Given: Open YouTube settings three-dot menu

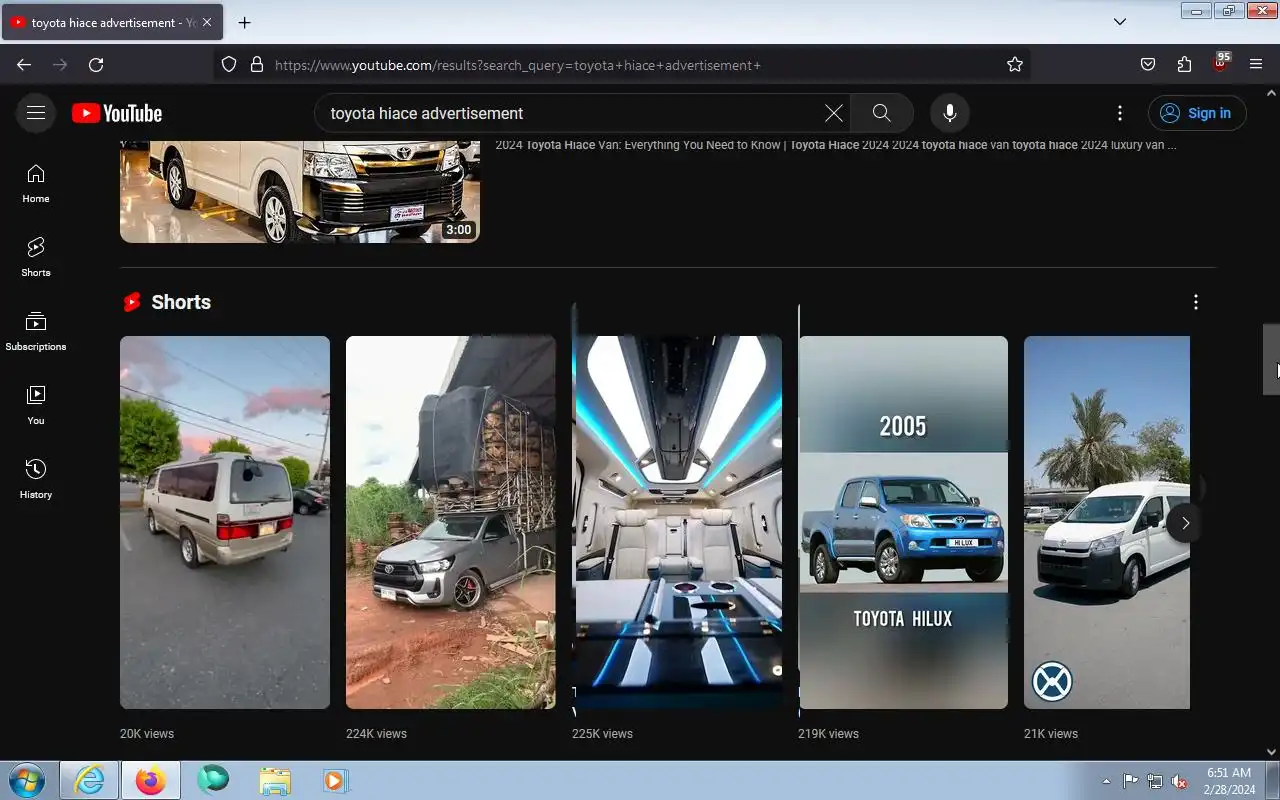Looking at the screenshot, I should [x=1120, y=113].
